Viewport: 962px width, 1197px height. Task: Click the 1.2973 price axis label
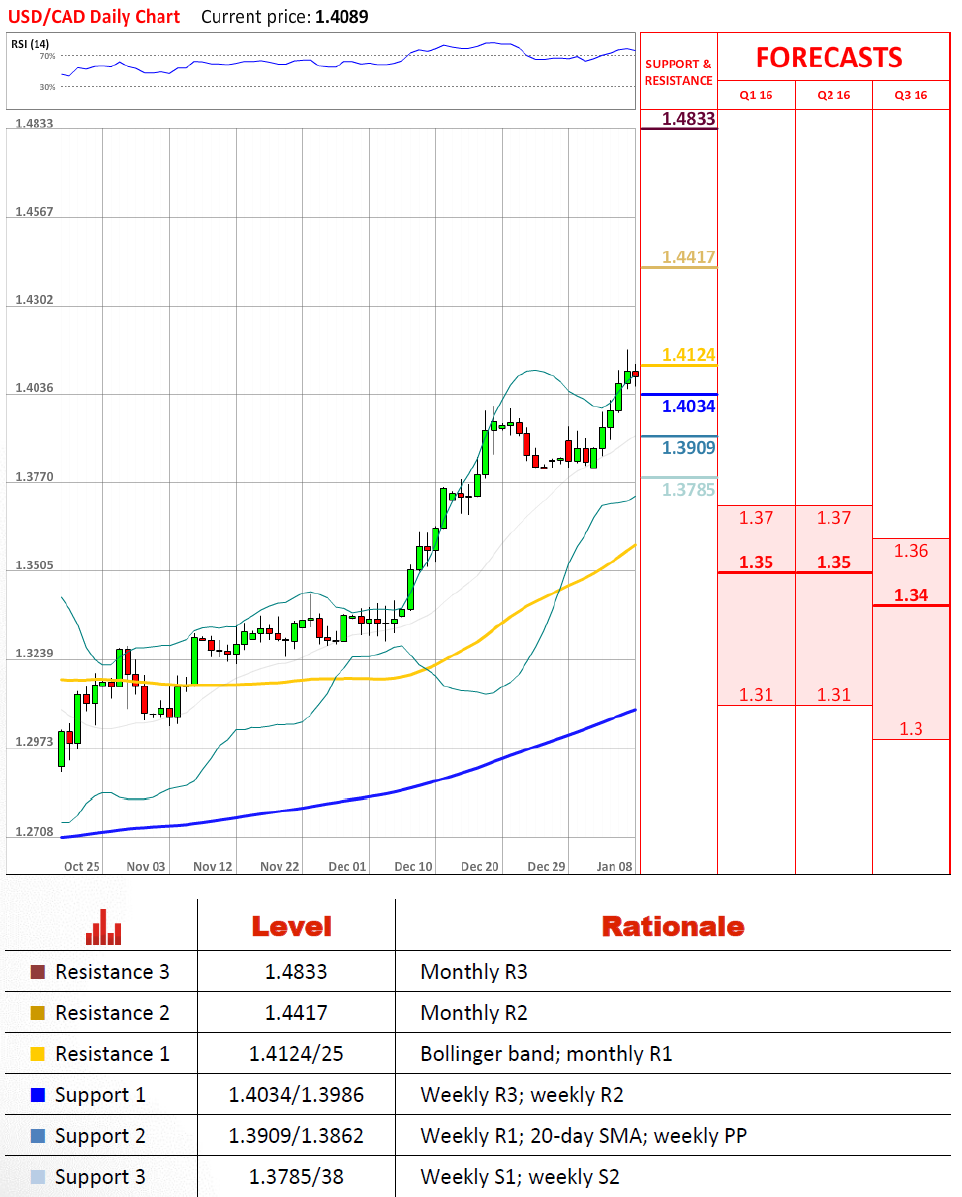[34, 742]
